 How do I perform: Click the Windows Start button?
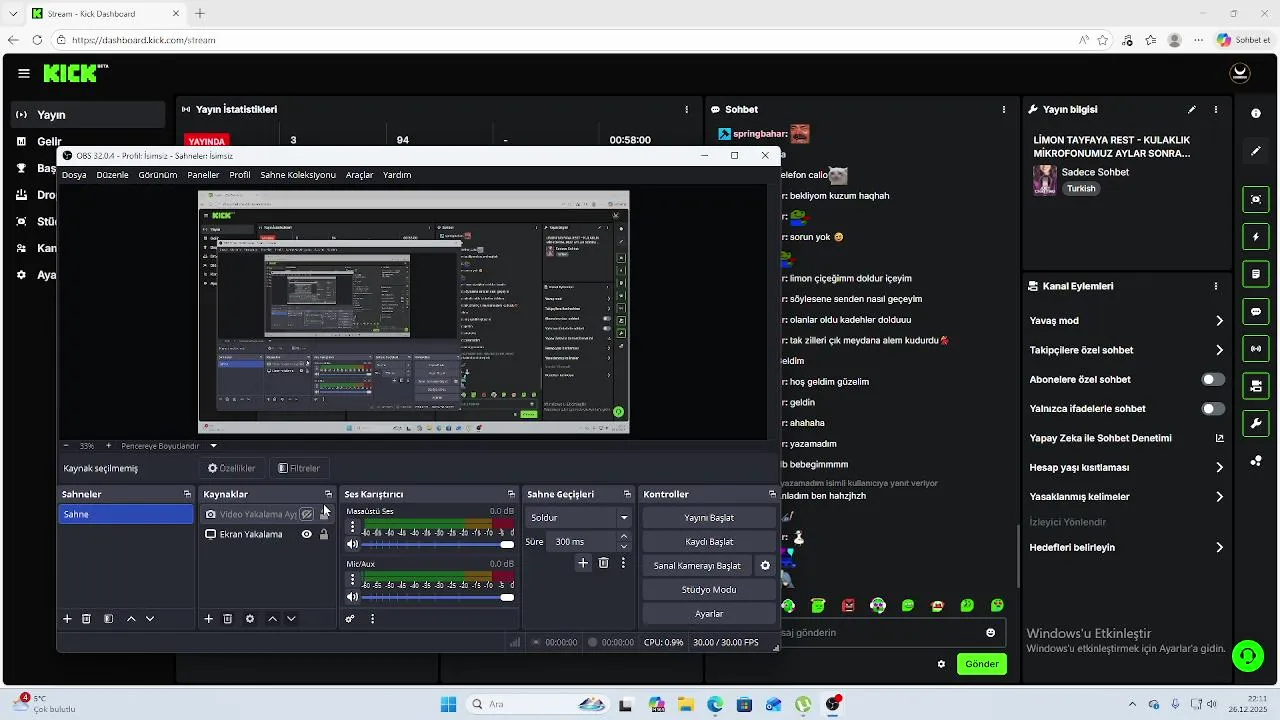448,704
